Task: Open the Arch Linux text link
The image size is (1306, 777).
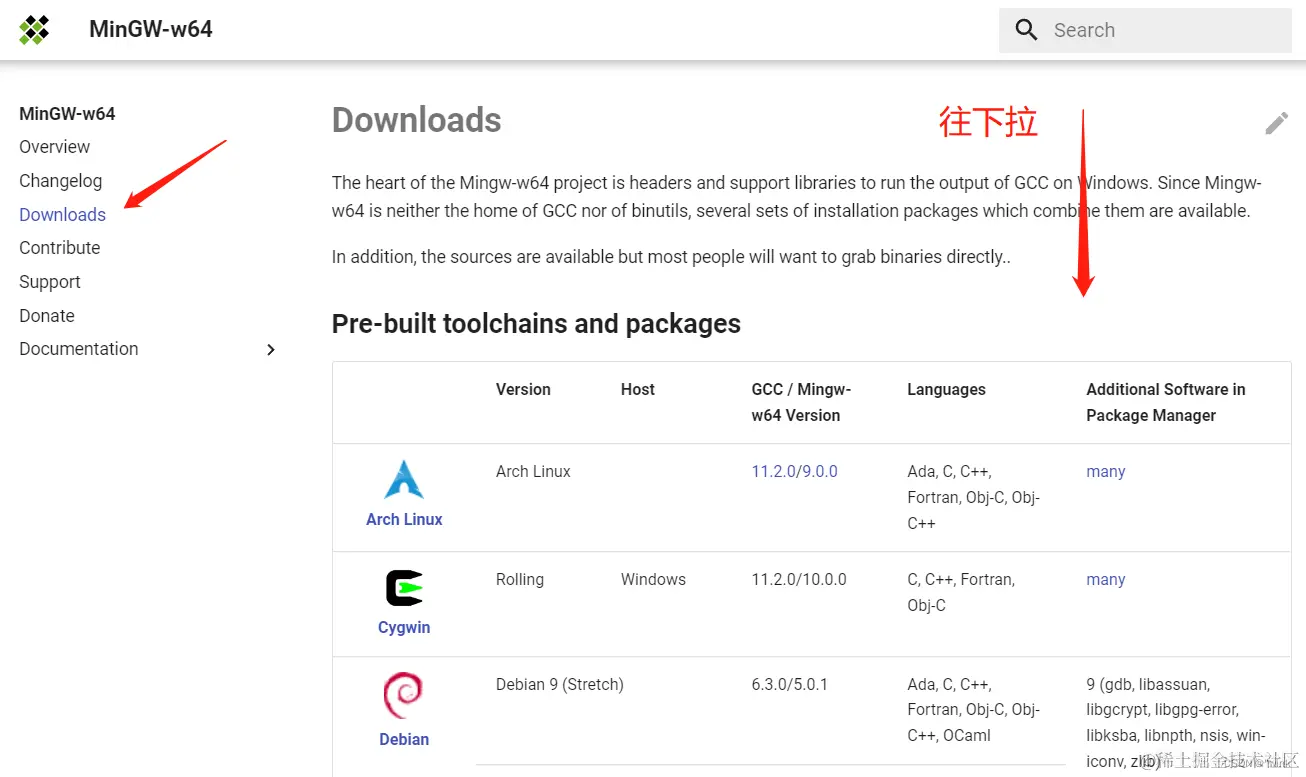Action: [404, 519]
